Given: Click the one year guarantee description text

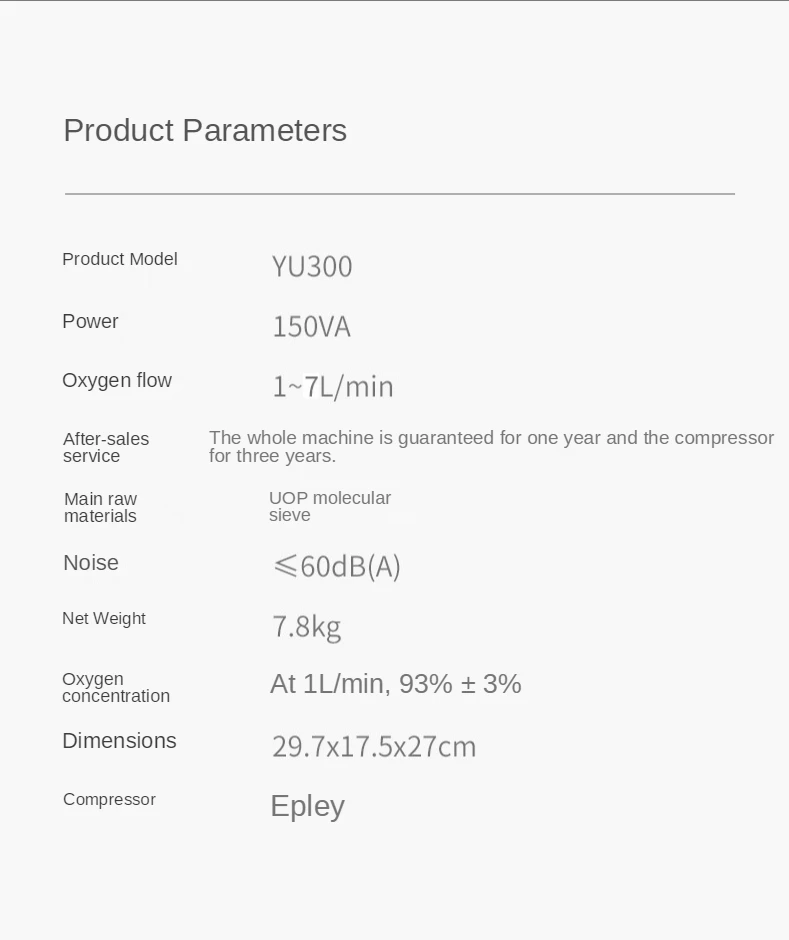Looking at the screenshot, I should [491, 446].
